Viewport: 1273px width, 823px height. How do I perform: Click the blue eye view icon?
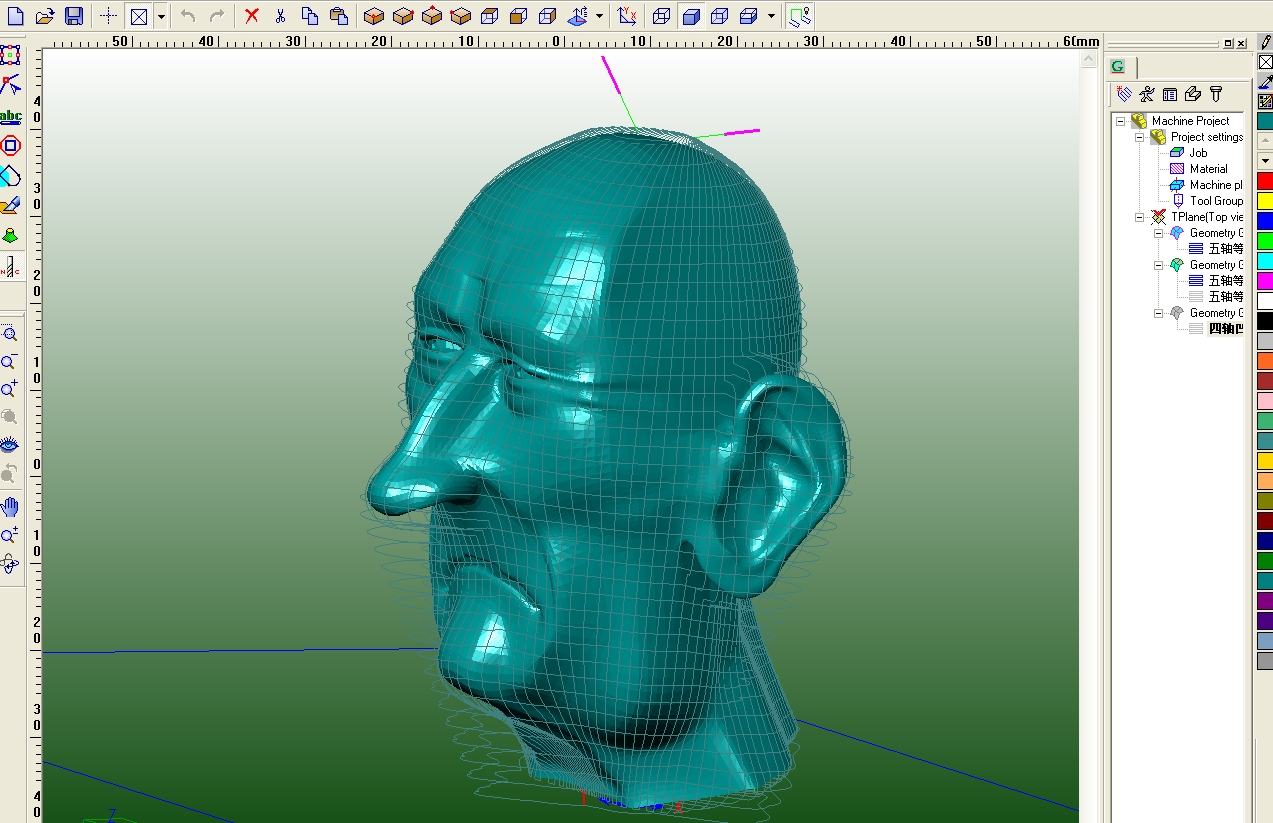coord(10,444)
